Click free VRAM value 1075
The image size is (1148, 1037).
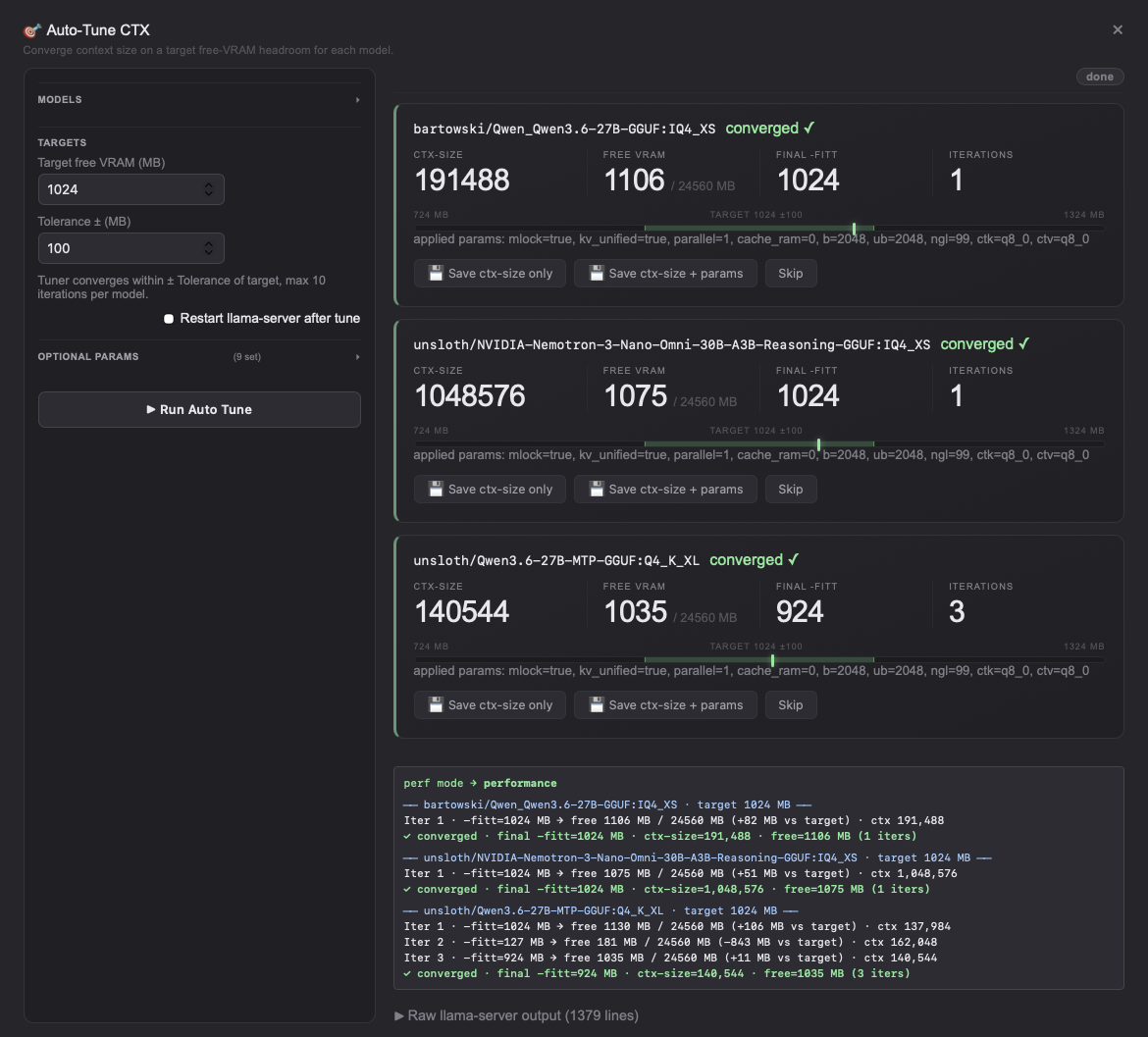(x=636, y=396)
